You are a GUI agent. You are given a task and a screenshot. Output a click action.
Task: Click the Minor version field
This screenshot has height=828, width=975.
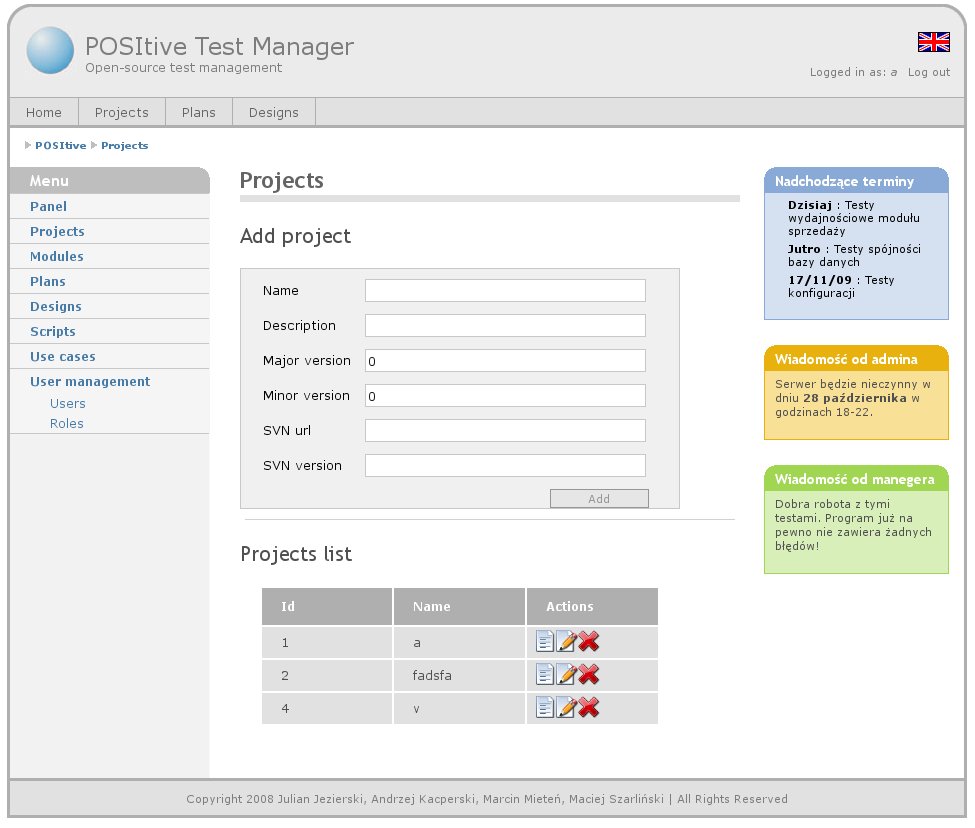point(505,395)
